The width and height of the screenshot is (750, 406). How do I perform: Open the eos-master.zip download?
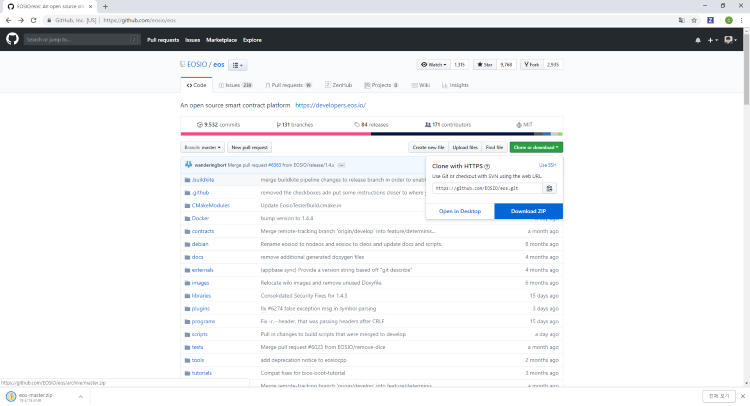coord(36,397)
